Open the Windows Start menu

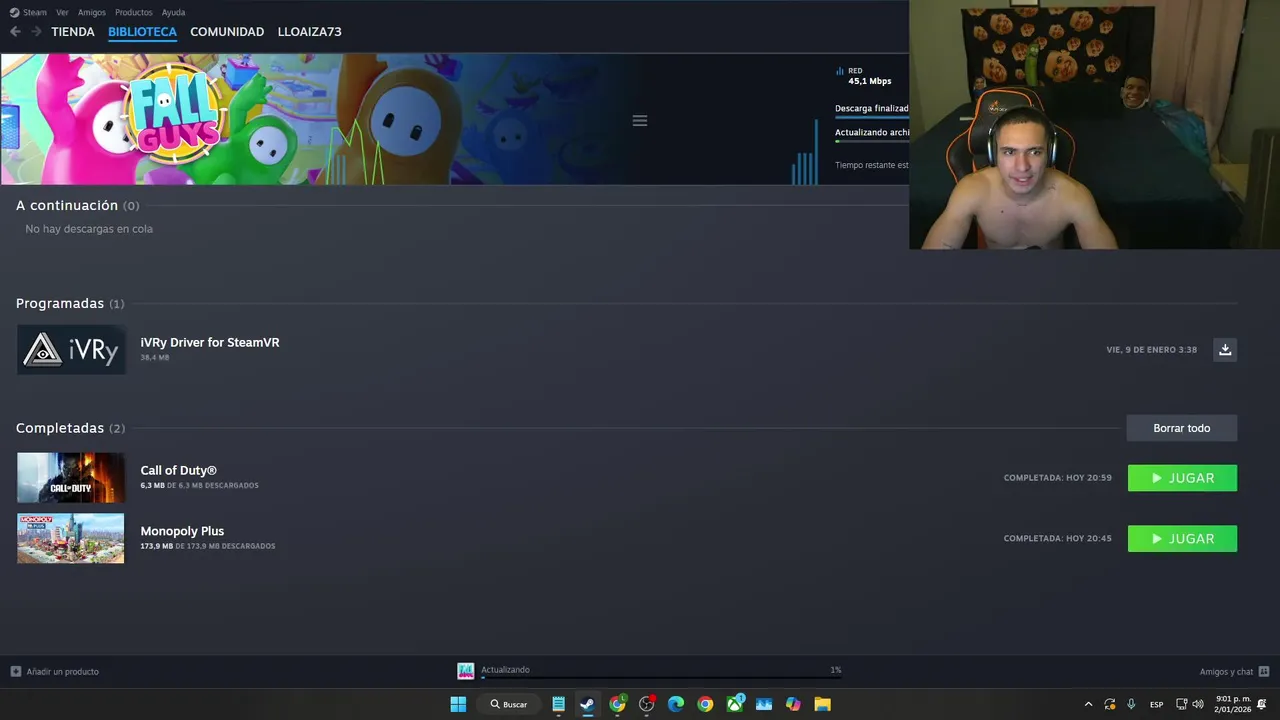[x=458, y=704]
